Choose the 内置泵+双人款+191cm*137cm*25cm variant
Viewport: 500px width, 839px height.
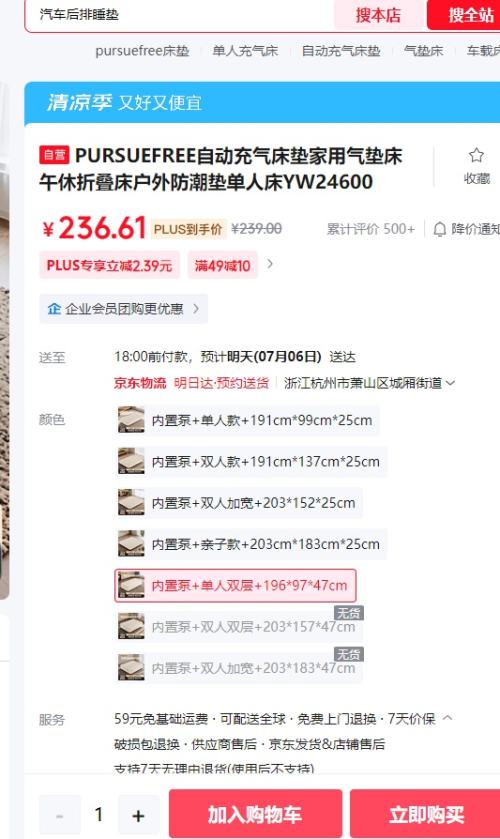tap(251, 461)
